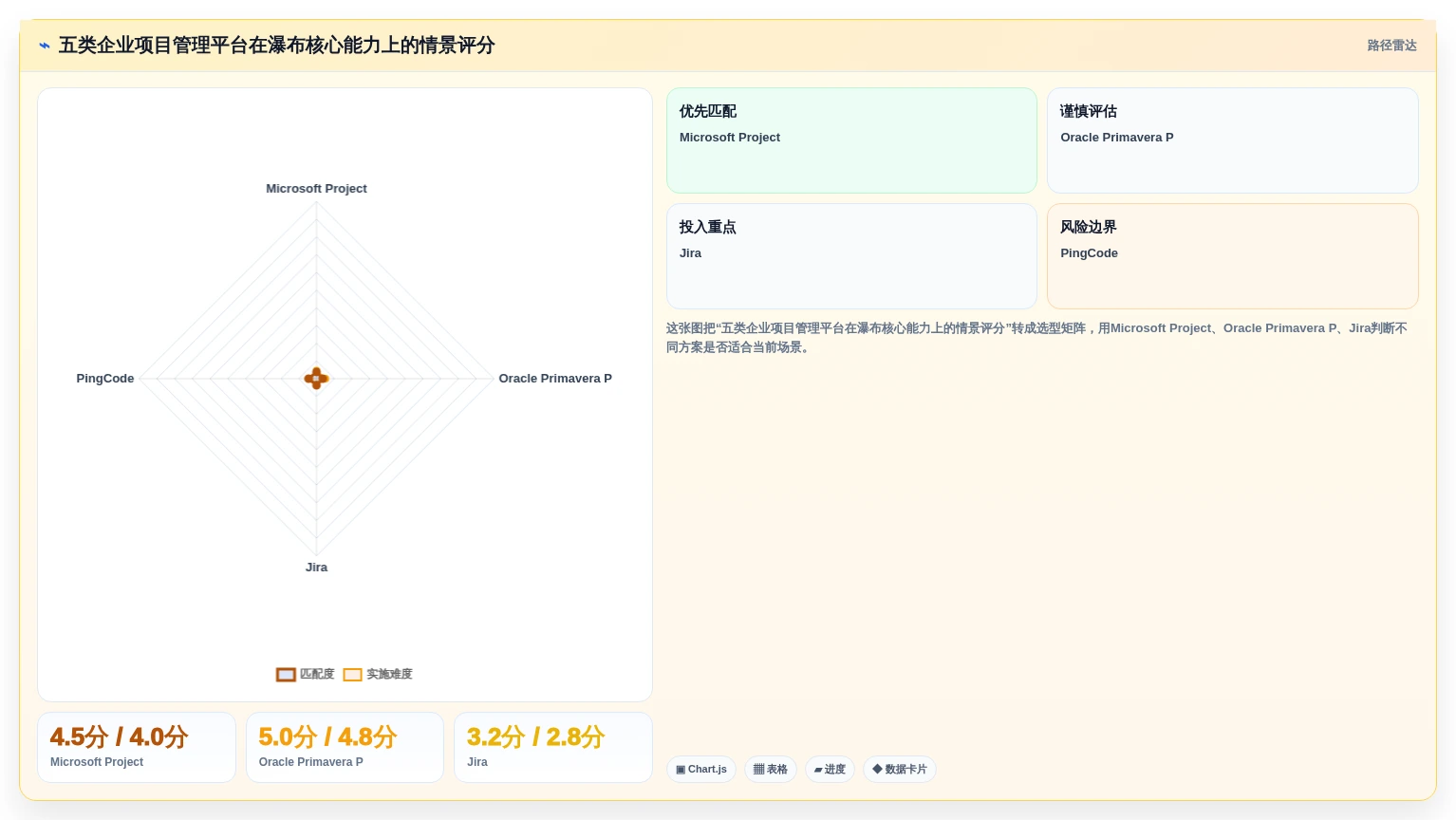The width and height of the screenshot is (1456, 820).
Task: Click the 4.5分 / 4.0分 score card
Action: point(137,748)
